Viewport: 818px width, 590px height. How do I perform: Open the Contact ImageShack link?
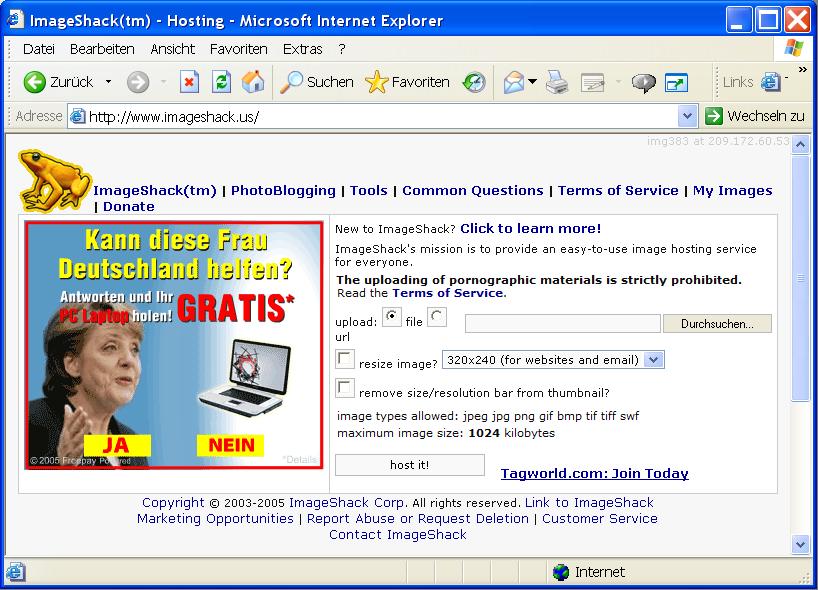click(x=398, y=535)
